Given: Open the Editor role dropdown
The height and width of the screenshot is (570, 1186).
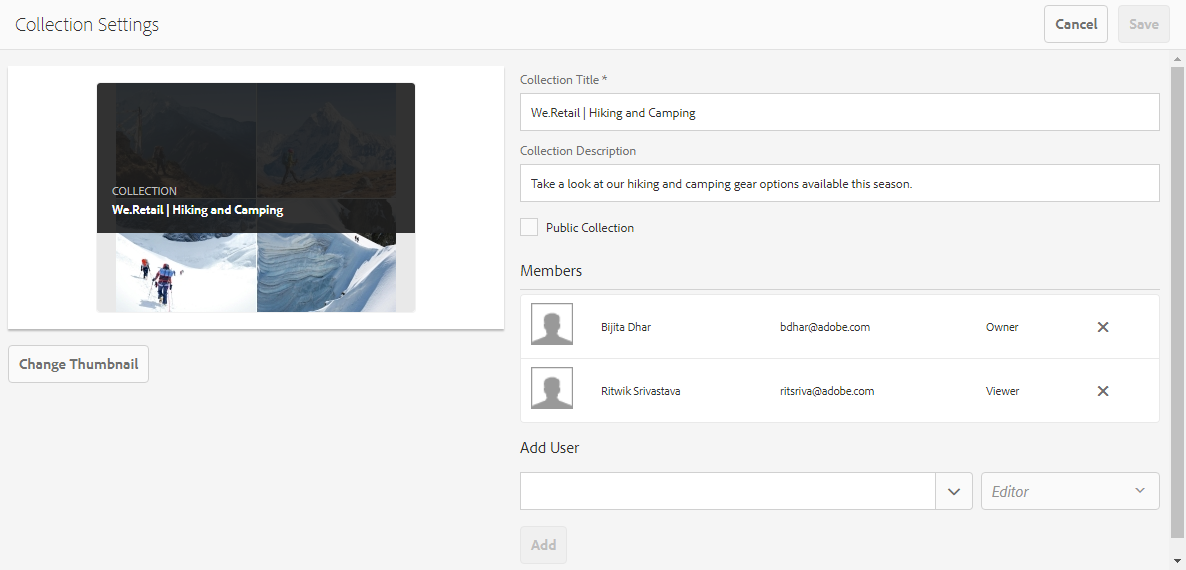Looking at the screenshot, I should pos(1070,491).
